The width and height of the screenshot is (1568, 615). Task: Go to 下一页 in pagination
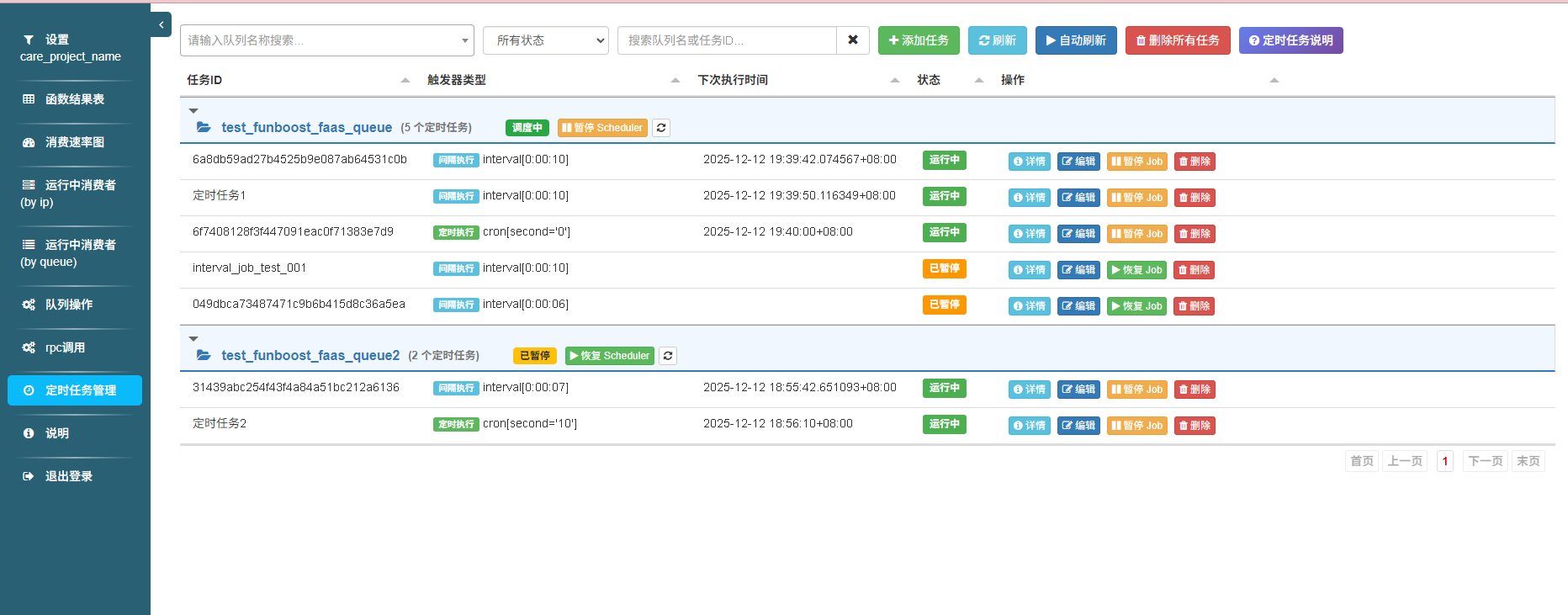coord(1486,461)
